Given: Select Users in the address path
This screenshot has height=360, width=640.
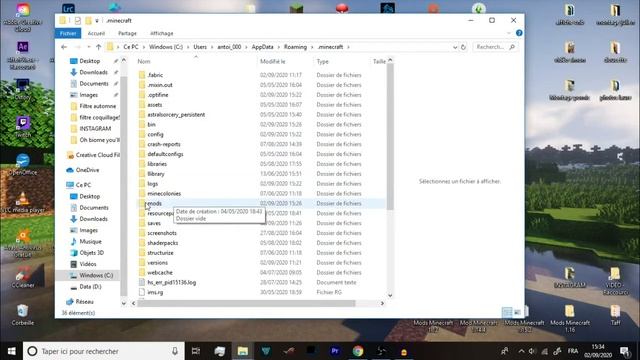Looking at the screenshot, I should point(200,47).
